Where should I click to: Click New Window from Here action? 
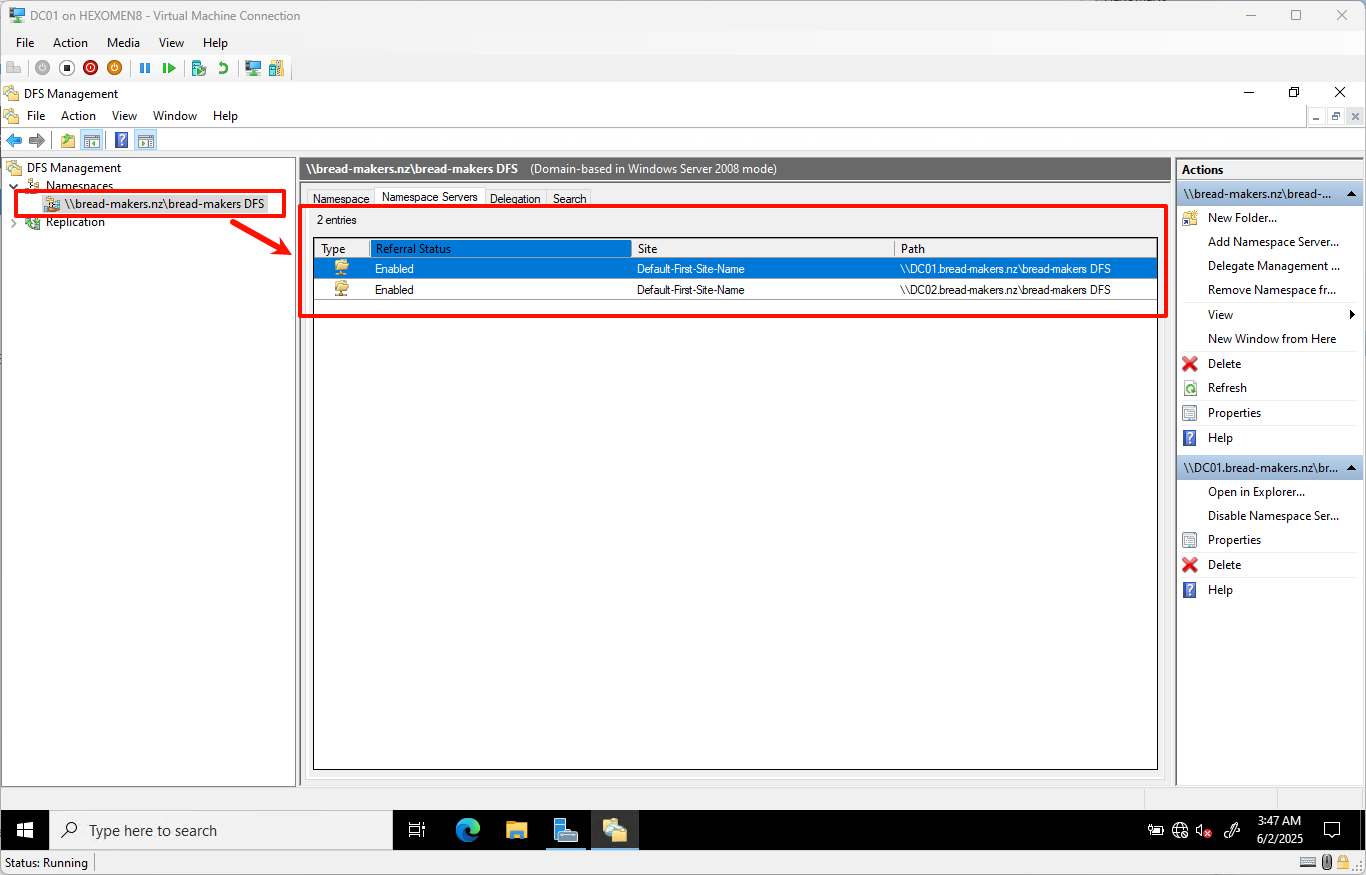click(1272, 339)
